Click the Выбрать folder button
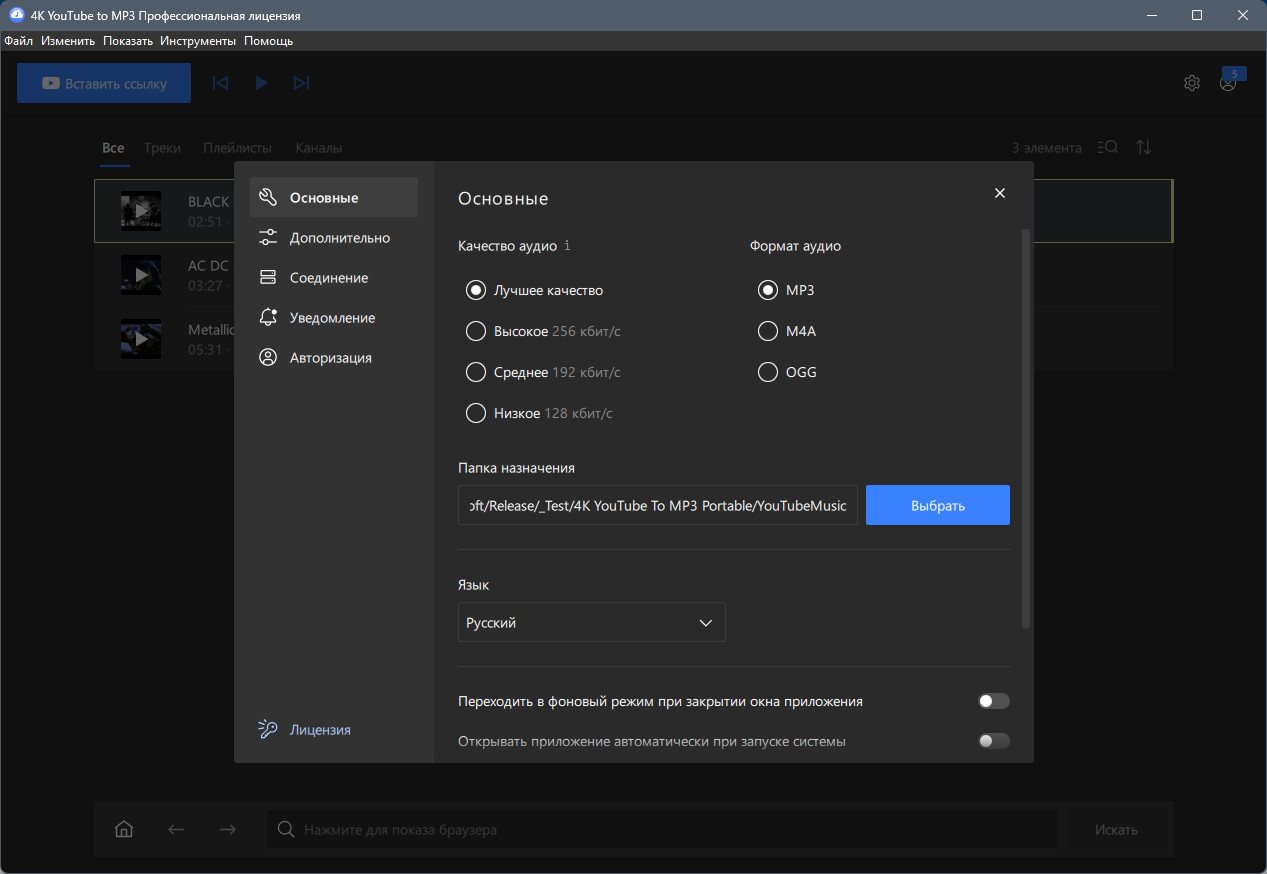The height and width of the screenshot is (874, 1267). (x=938, y=505)
